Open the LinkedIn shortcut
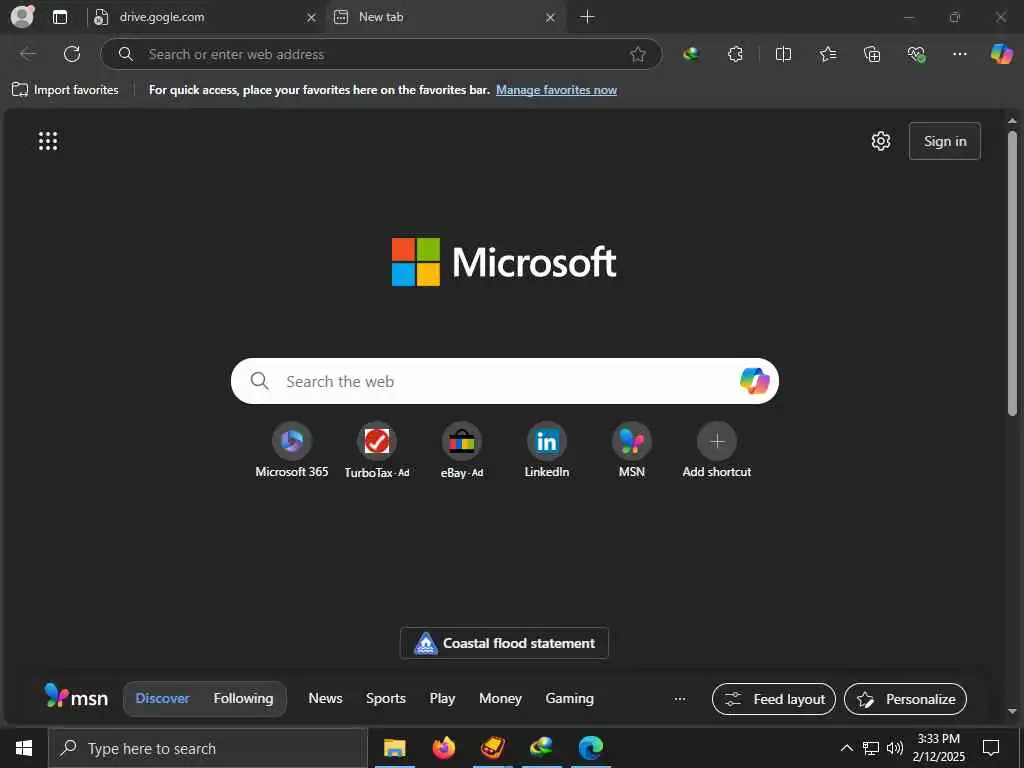Image resolution: width=1024 pixels, height=768 pixels. click(x=547, y=451)
